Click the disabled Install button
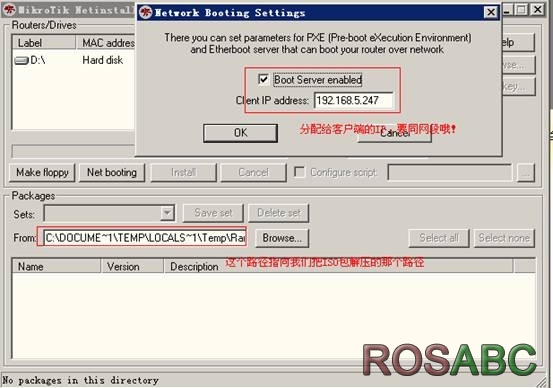This screenshot has height=388, width=553. pos(183,172)
